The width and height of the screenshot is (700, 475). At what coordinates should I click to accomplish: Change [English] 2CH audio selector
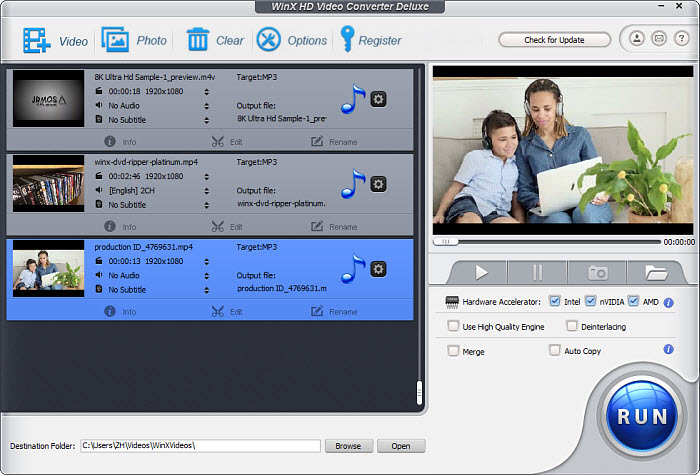(206, 191)
